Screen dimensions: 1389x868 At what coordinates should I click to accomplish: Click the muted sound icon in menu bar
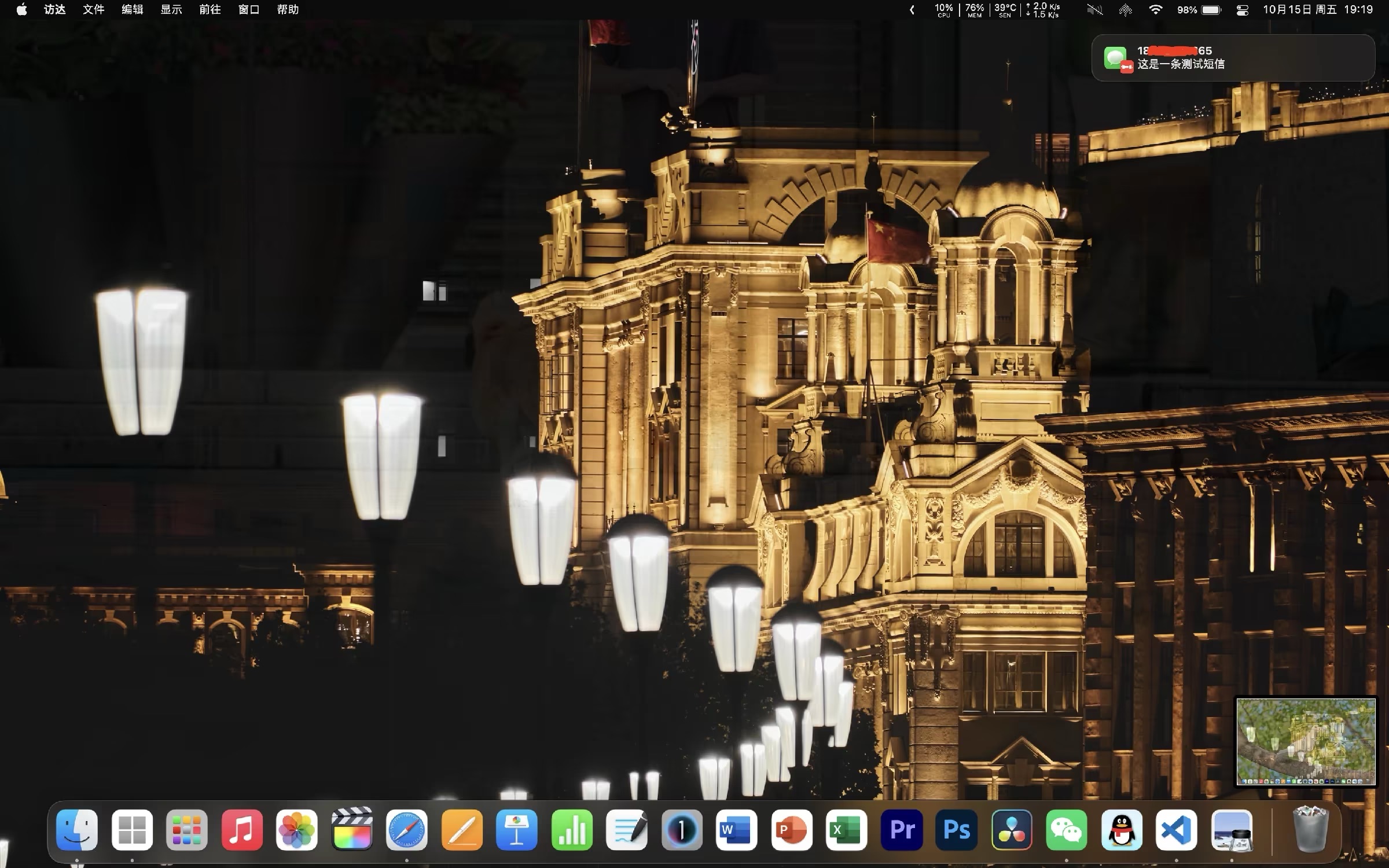coord(1094,10)
